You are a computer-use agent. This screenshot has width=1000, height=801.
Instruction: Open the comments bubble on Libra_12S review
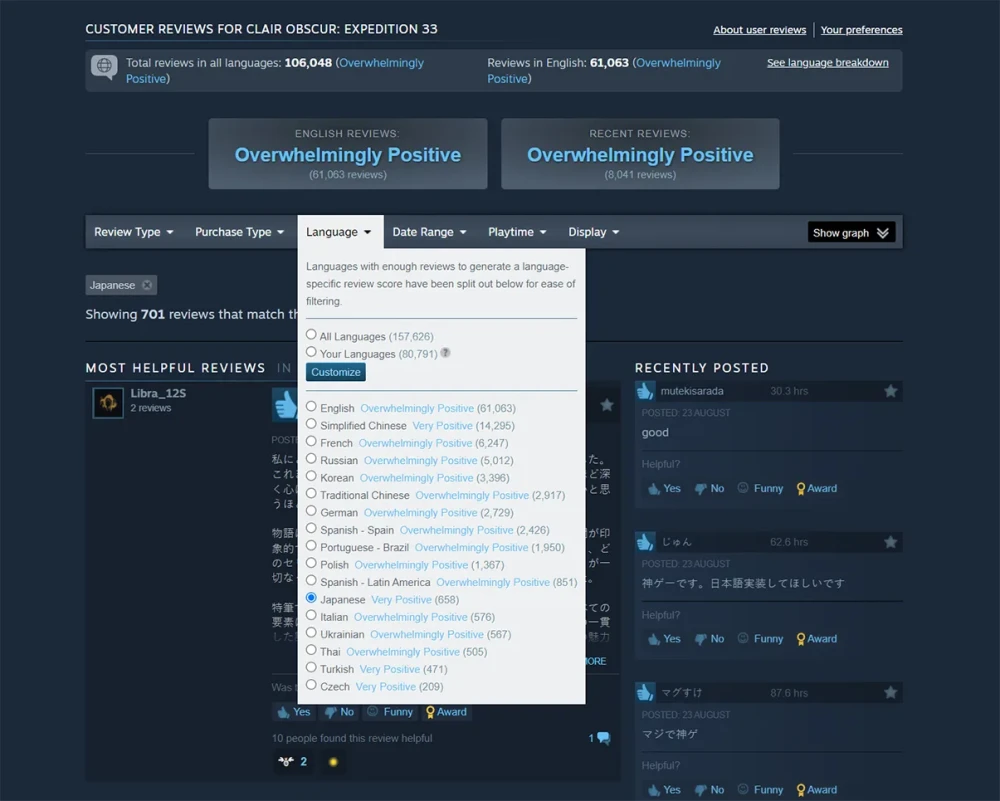pyautogui.click(x=599, y=738)
